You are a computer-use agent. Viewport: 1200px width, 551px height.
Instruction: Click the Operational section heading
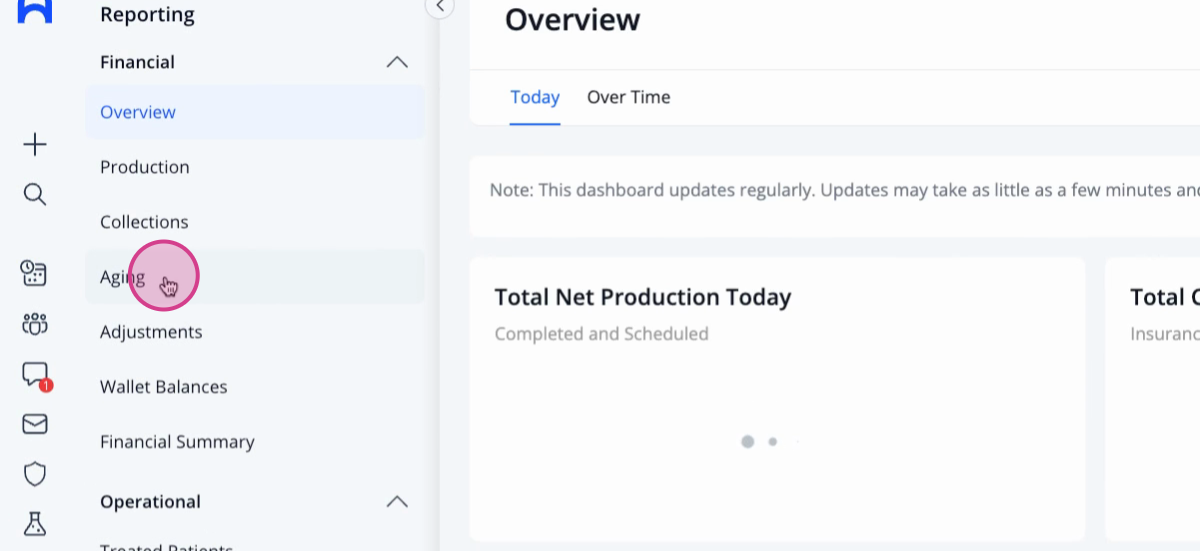(x=150, y=501)
